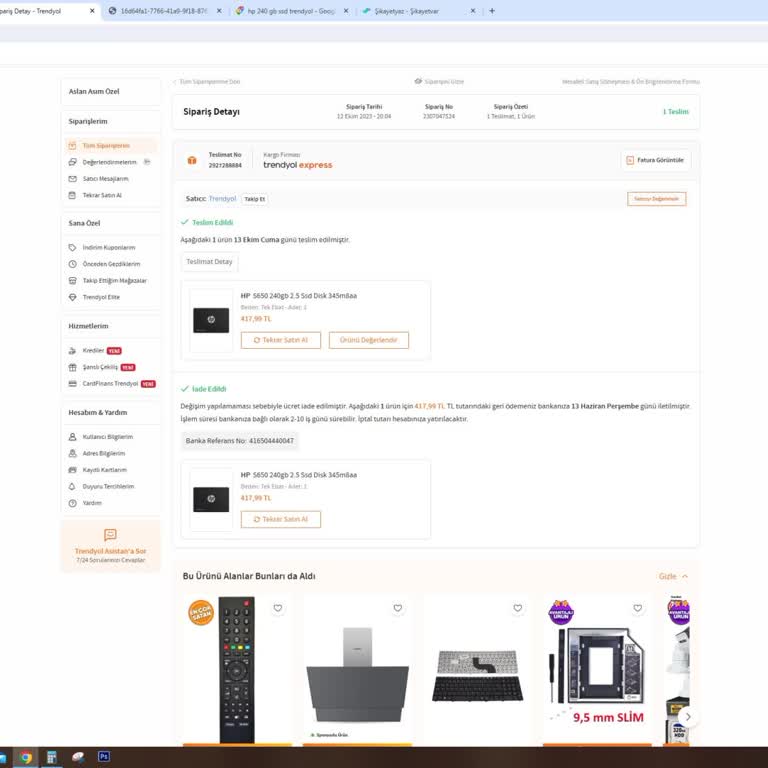
Task: Open Photoshop from the taskbar
Action: pyautogui.click(x=103, y=757)
